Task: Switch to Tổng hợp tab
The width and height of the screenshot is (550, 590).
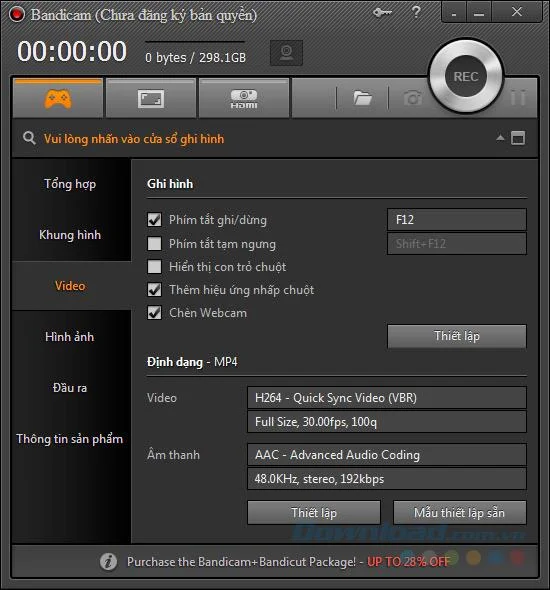Action: [x=70, y=184]
